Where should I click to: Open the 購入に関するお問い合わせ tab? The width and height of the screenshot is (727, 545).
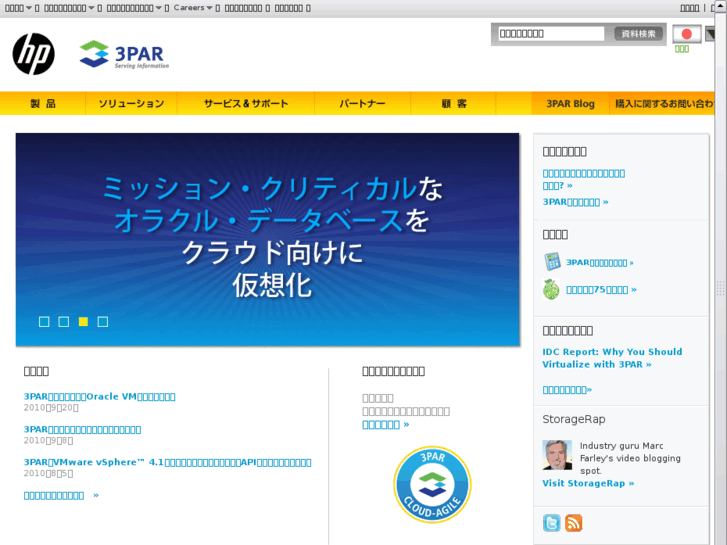coord(663,103)
